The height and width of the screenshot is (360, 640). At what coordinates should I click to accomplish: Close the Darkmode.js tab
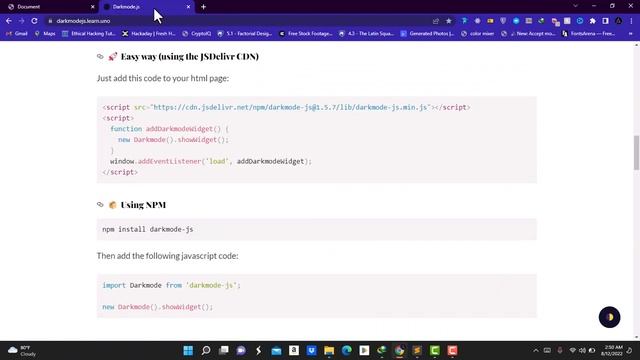[x=188, y=7]
